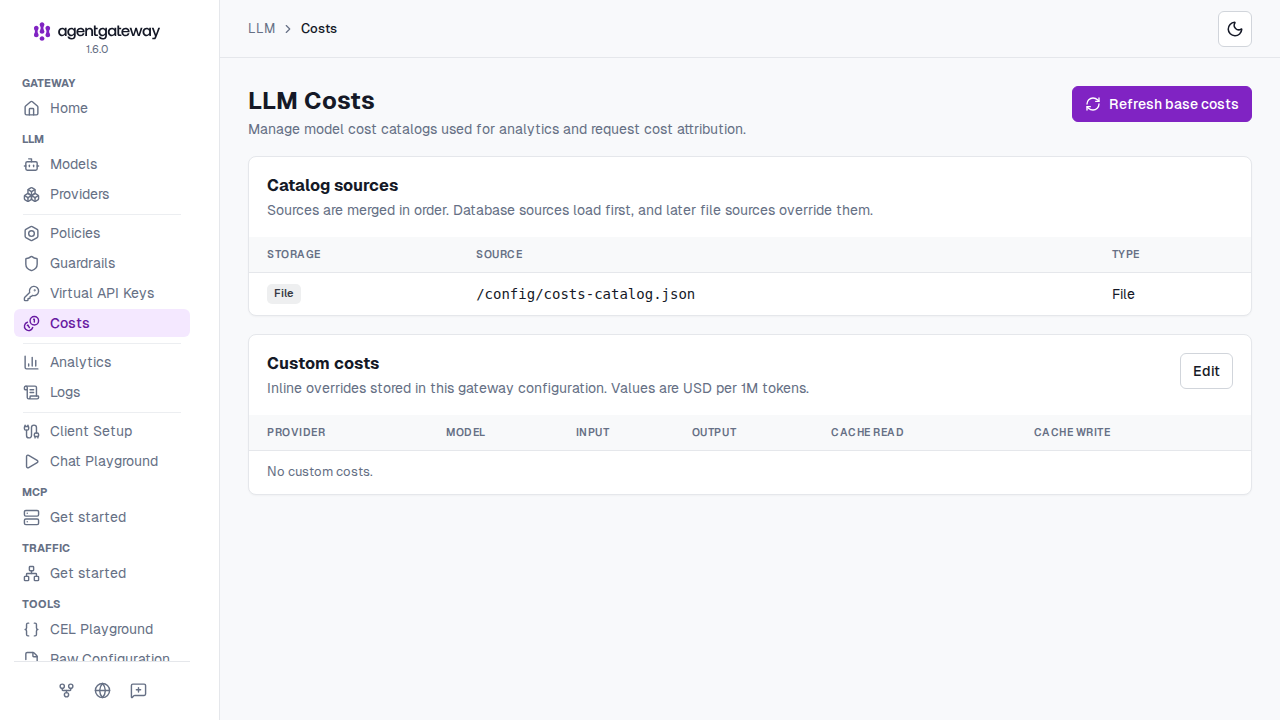Viewport: 1280px width, 720px height.
Task: Click the Custom costs heading
Action: point(323,363)
